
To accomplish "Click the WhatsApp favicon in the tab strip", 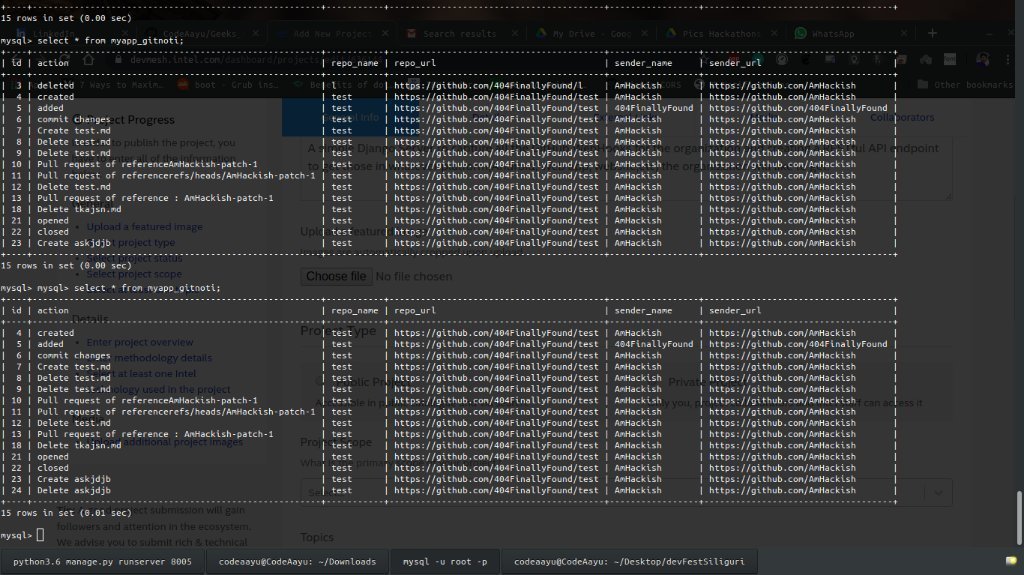I will (800, 33).
